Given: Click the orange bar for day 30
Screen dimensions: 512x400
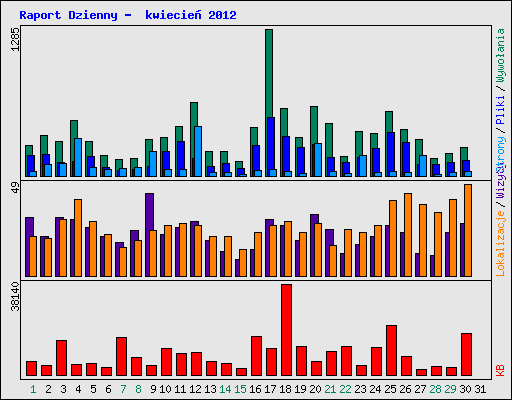Looking at the screenshot, I should click(x=468, y=230).
